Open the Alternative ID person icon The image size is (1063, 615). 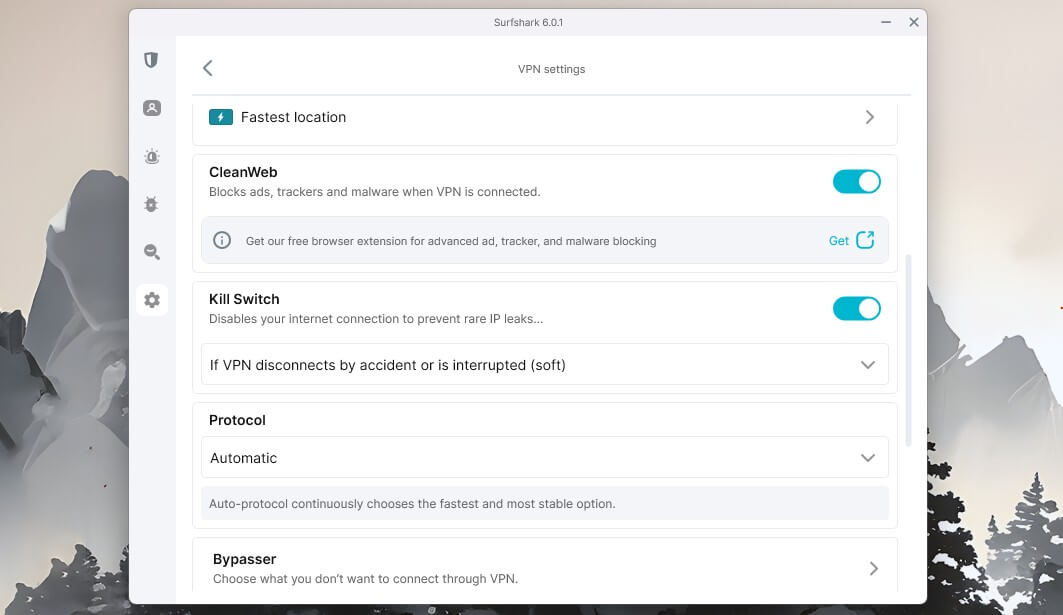152,108
